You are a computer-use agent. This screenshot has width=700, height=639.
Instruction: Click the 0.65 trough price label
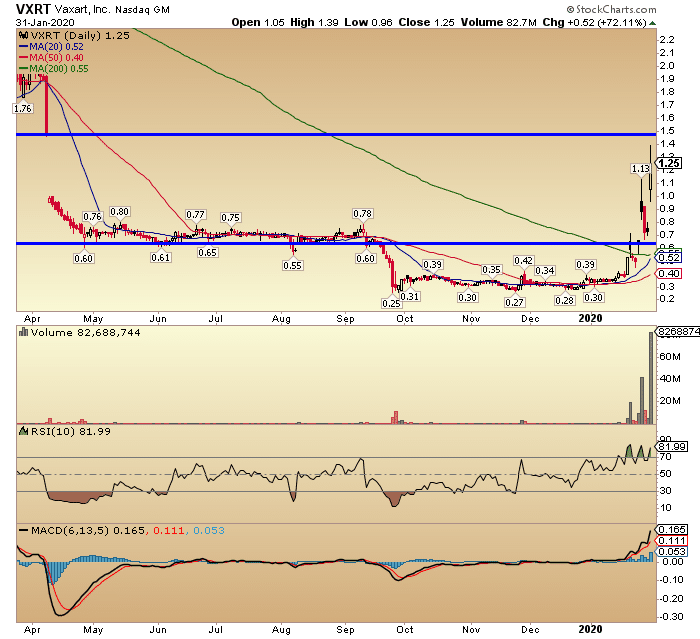(208, 252)
